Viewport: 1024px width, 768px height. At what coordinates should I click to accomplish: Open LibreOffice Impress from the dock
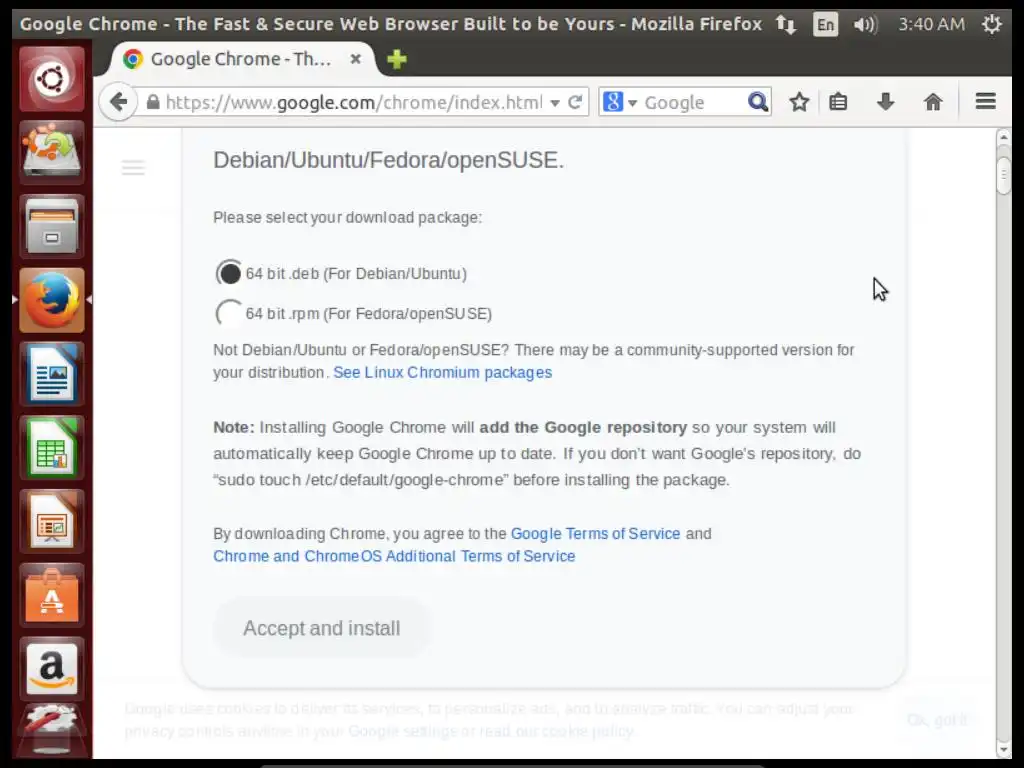pos(52,521)
